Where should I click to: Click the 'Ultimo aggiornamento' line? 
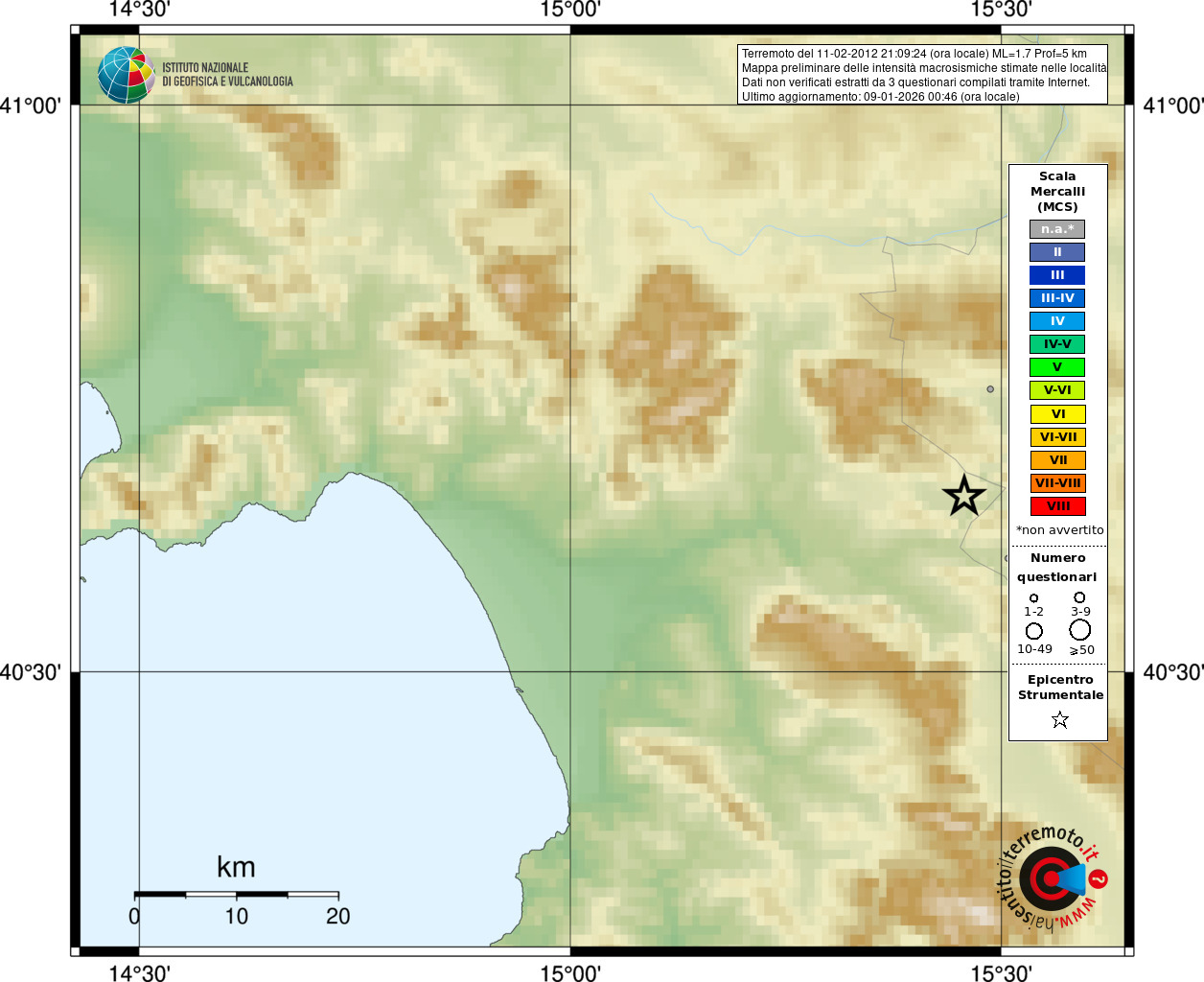tap(880, 97)
